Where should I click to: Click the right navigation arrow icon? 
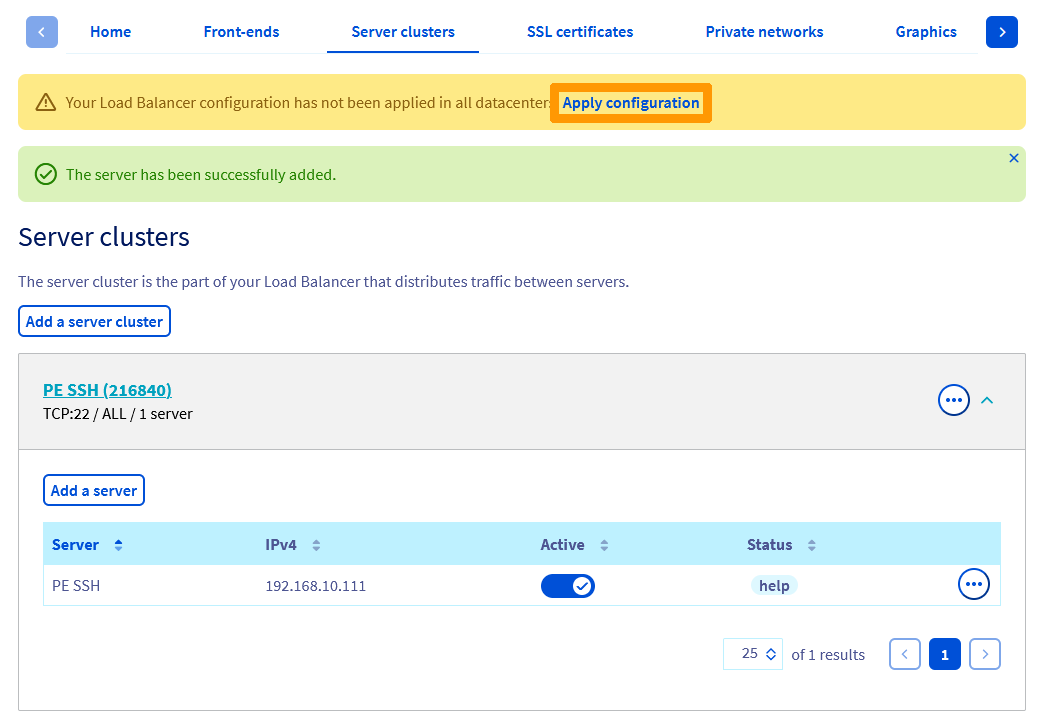pyautogui.click(x=1001, y=32)
